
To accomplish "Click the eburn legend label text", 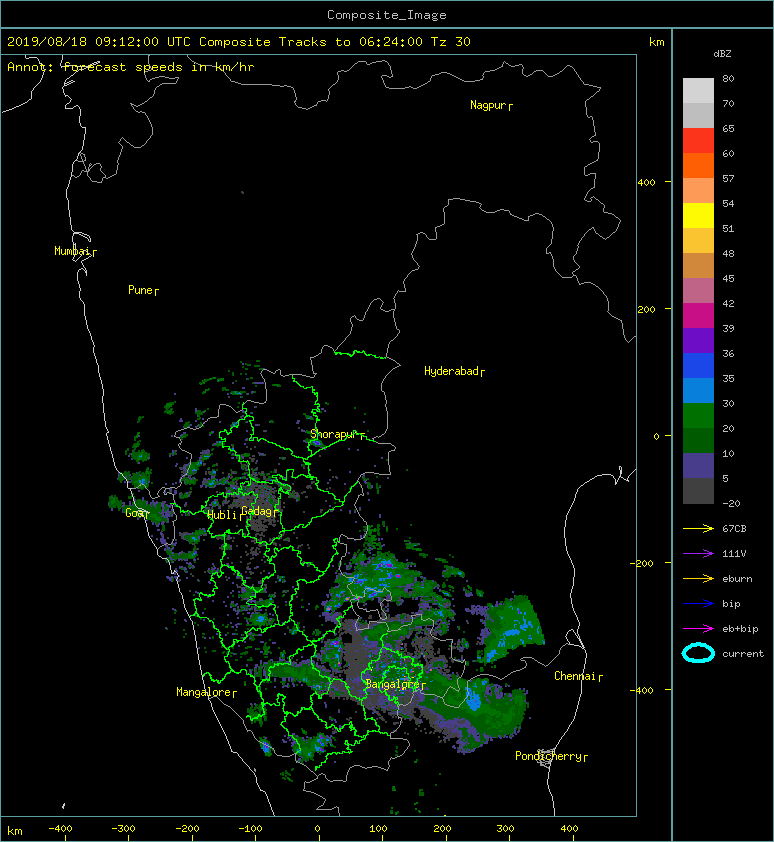I will [x=737, y=579].
